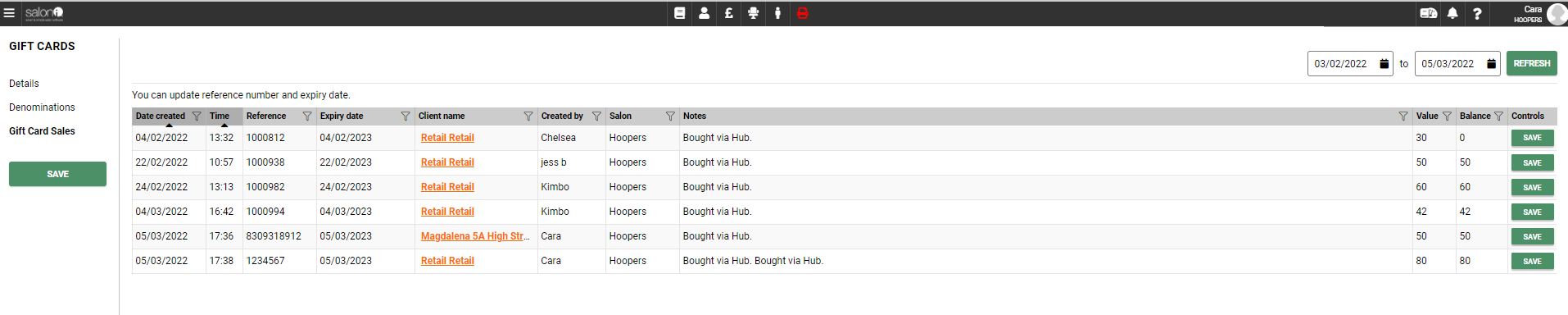This screenshot has width=1568, height=315.
Task: Select Gift Card Sales section
Action: click(x=42, y=131)
